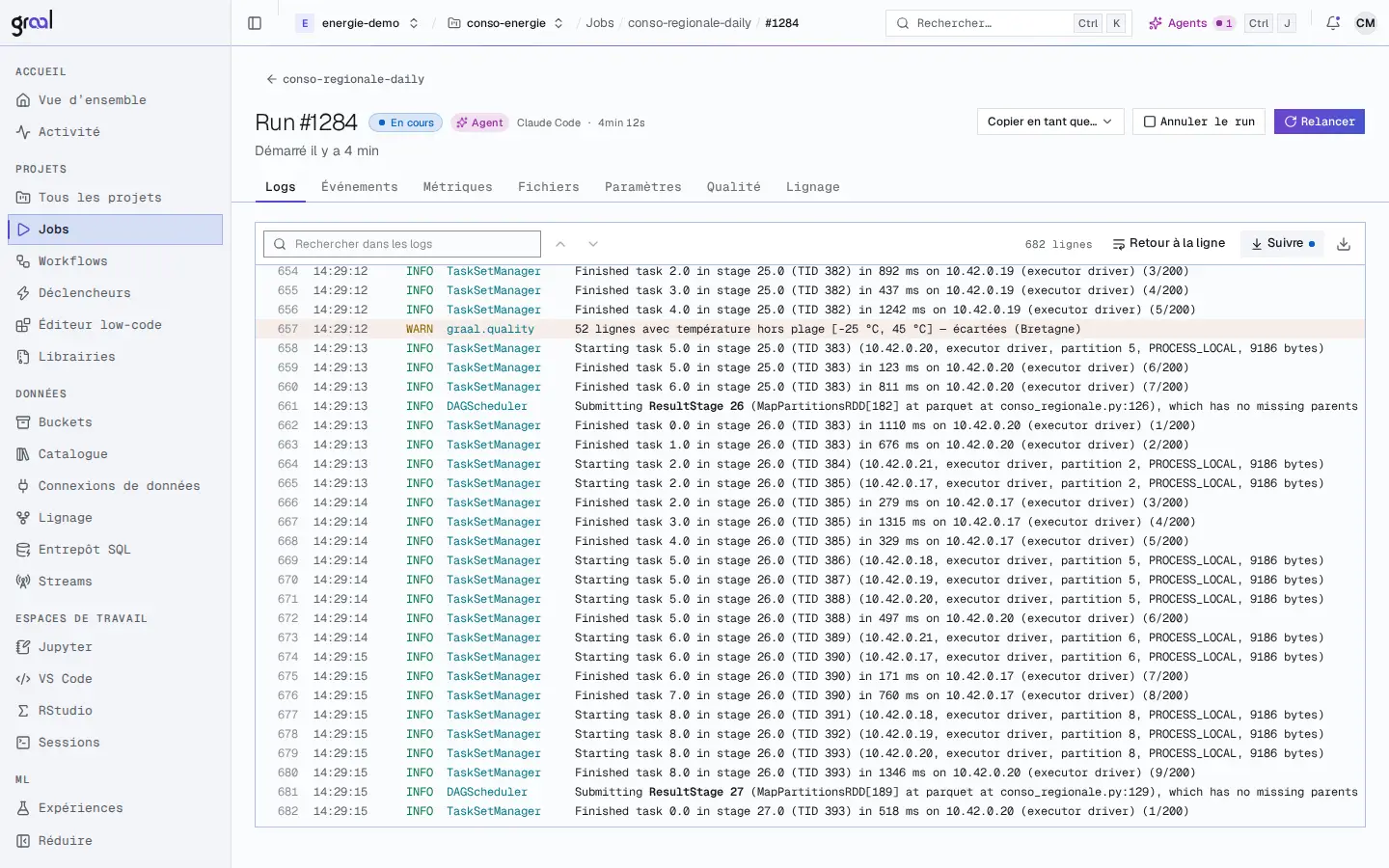This screenshot has width=1389, height=868.
Task: Switch to the Événements tab
Action: (359, 187)
